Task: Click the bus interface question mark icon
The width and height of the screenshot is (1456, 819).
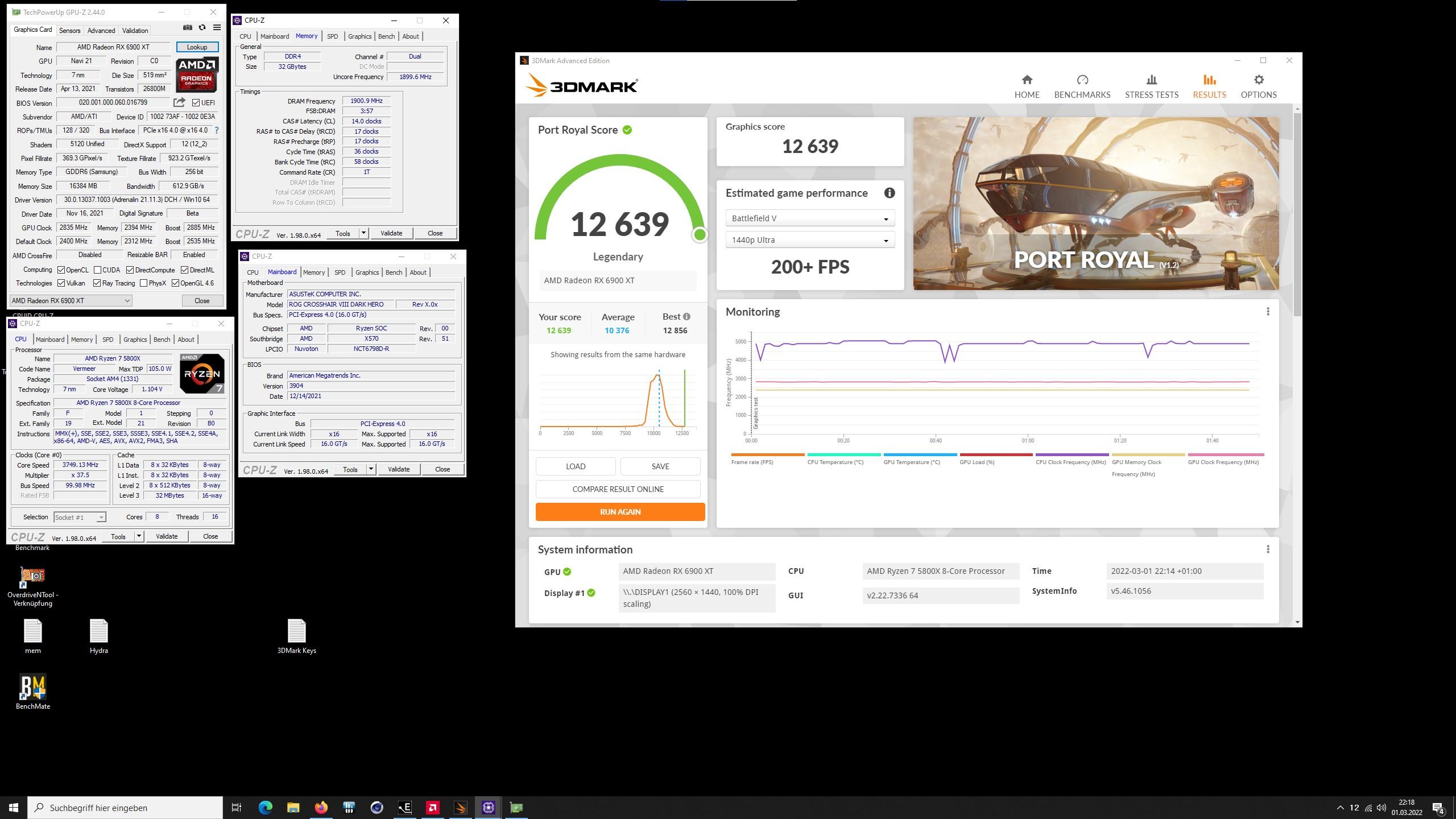Action: tap(217, 130)
